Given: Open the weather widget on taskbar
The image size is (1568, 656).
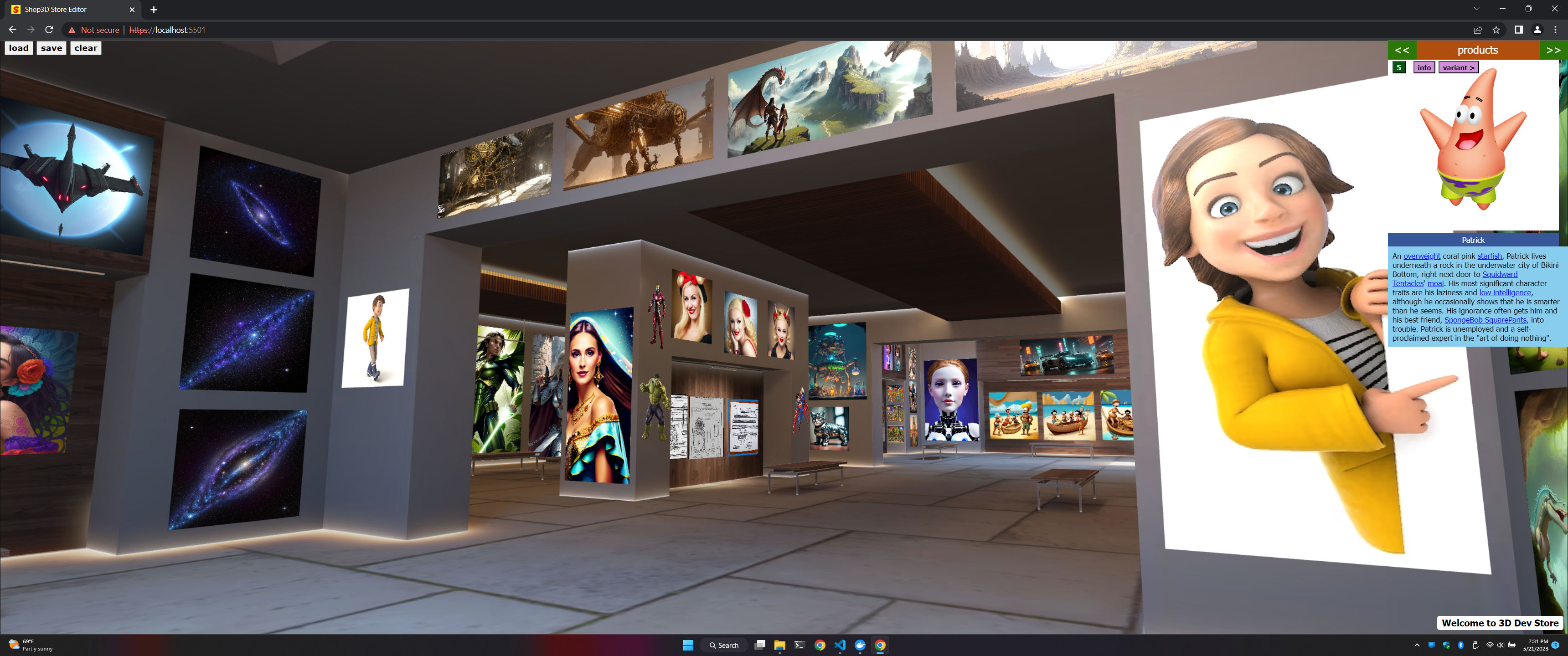Looking at the screenshot, I should [x=31, y=645].
